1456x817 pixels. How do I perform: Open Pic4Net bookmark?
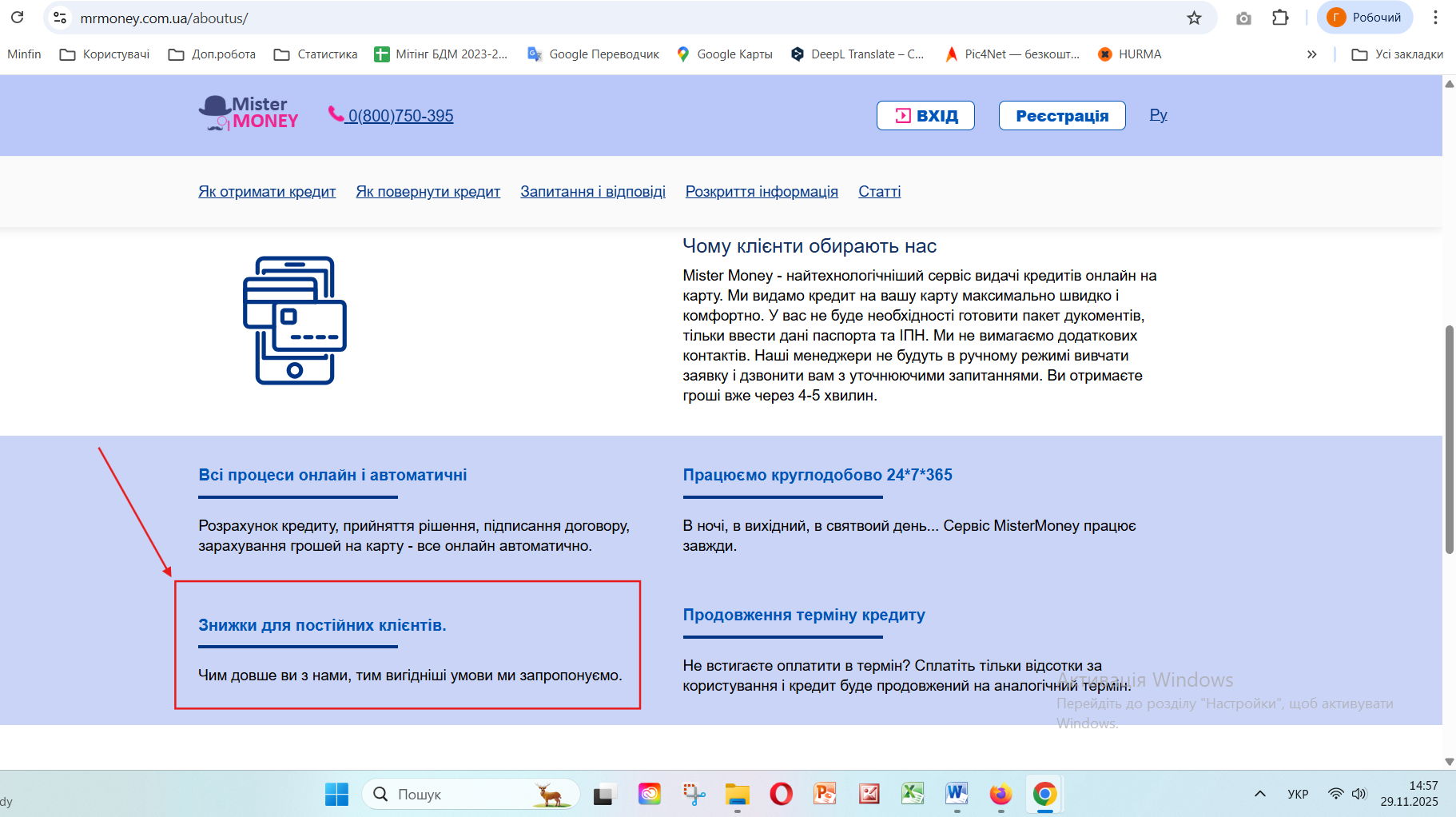(1012, 54)
